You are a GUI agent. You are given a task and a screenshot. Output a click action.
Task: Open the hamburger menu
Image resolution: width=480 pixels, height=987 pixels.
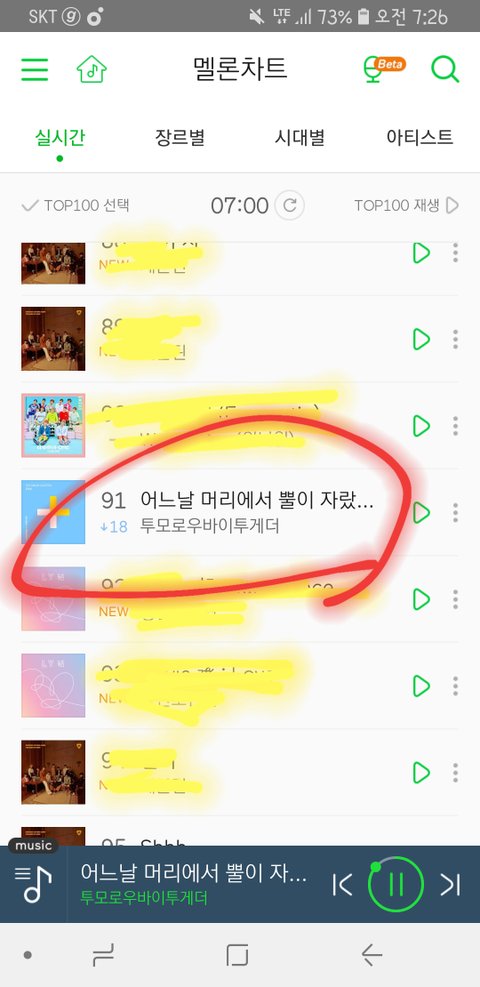coord(35,69)
